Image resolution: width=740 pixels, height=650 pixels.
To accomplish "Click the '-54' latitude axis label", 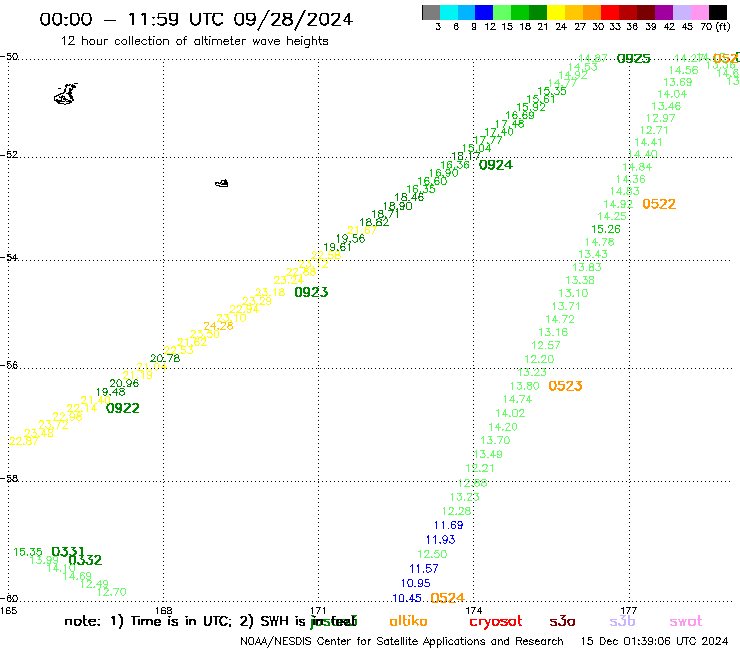I will pos(9,257).
